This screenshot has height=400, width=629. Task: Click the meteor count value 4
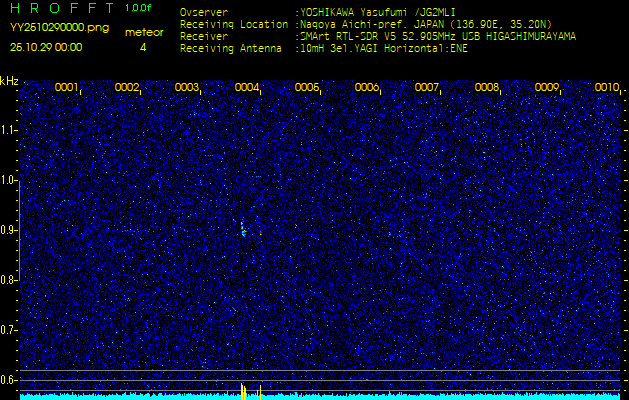[x=143, y=47]
